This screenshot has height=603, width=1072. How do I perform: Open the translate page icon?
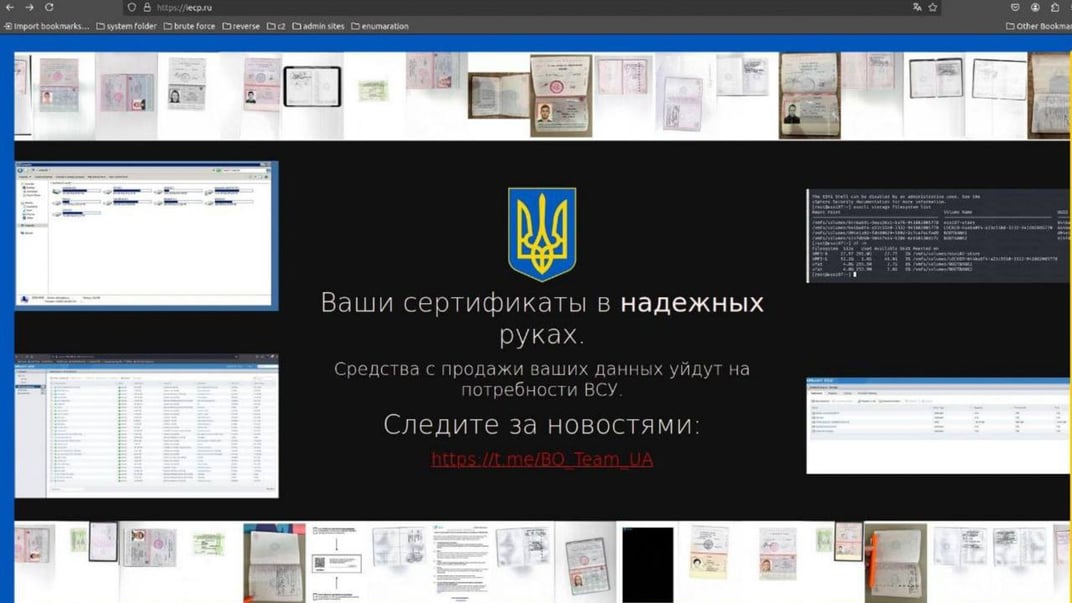(x=917, y=7)
